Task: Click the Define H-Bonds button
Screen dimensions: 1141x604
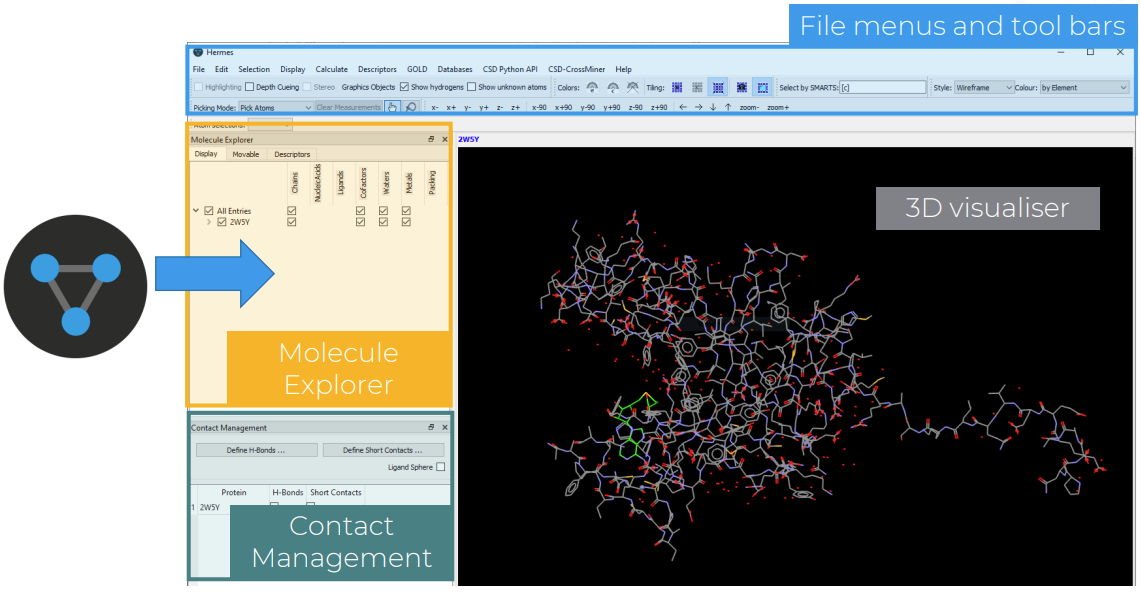Action: 256,450
